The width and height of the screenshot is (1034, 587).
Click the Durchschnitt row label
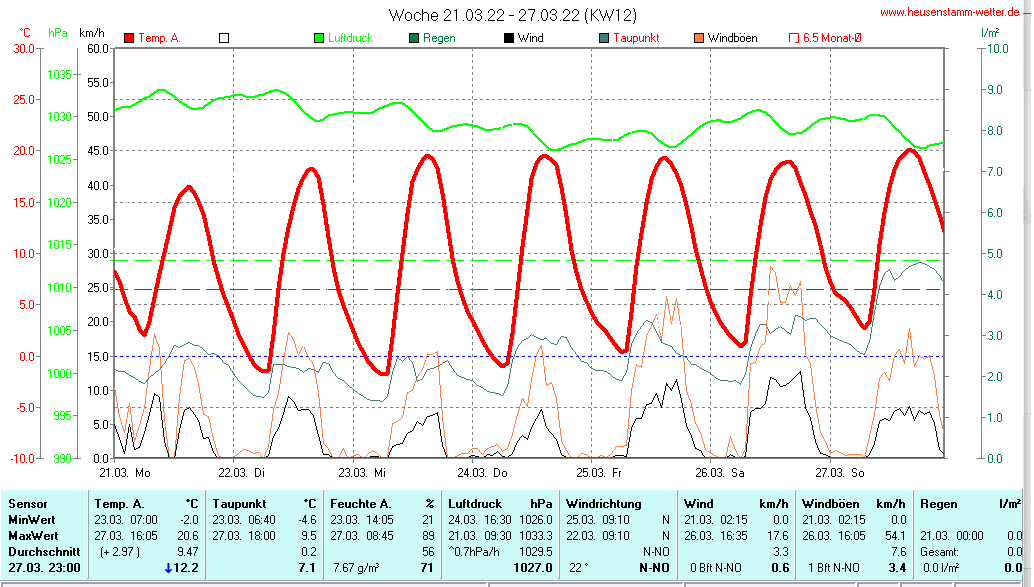[42, 551]
